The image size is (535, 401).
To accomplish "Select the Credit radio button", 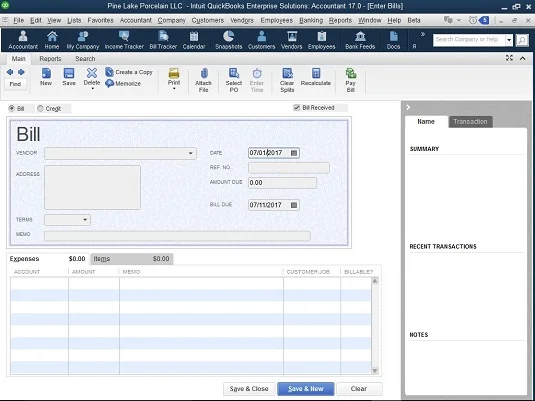I will [x=40, y=109].
